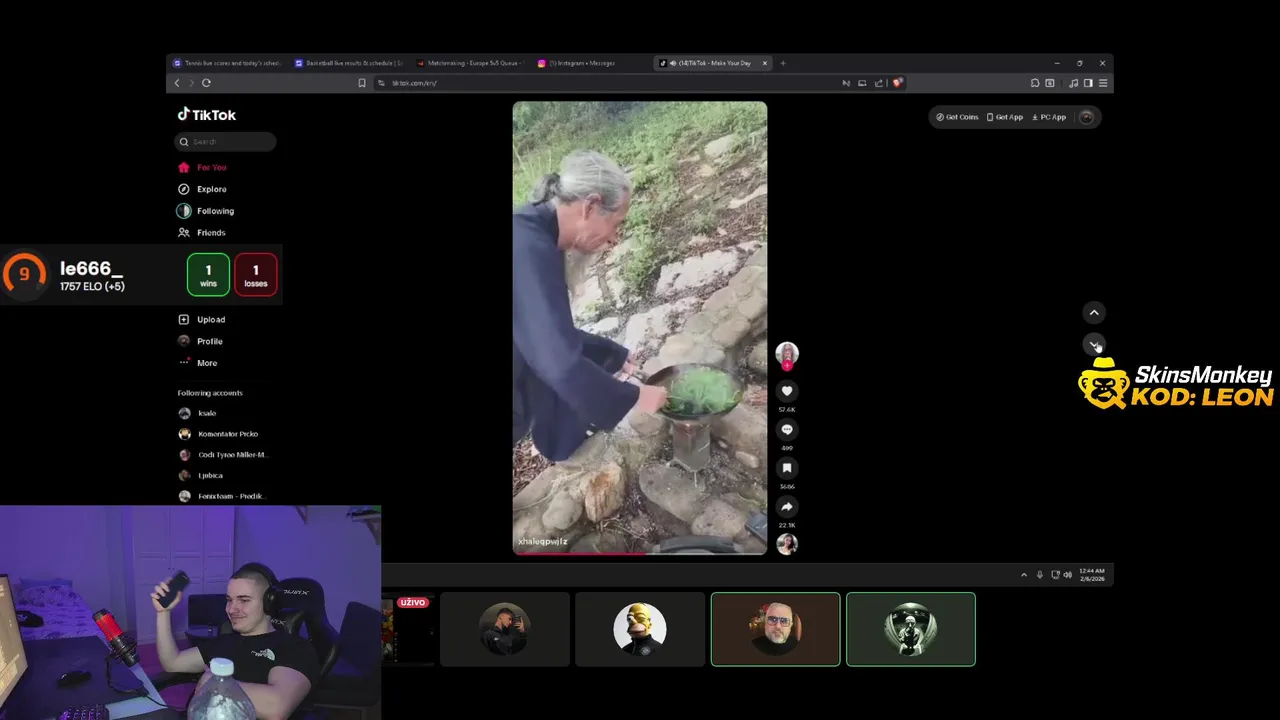Click the Brave shield icon in address bar
This screenshot has height=720, width=1280.
pos(897,83)
